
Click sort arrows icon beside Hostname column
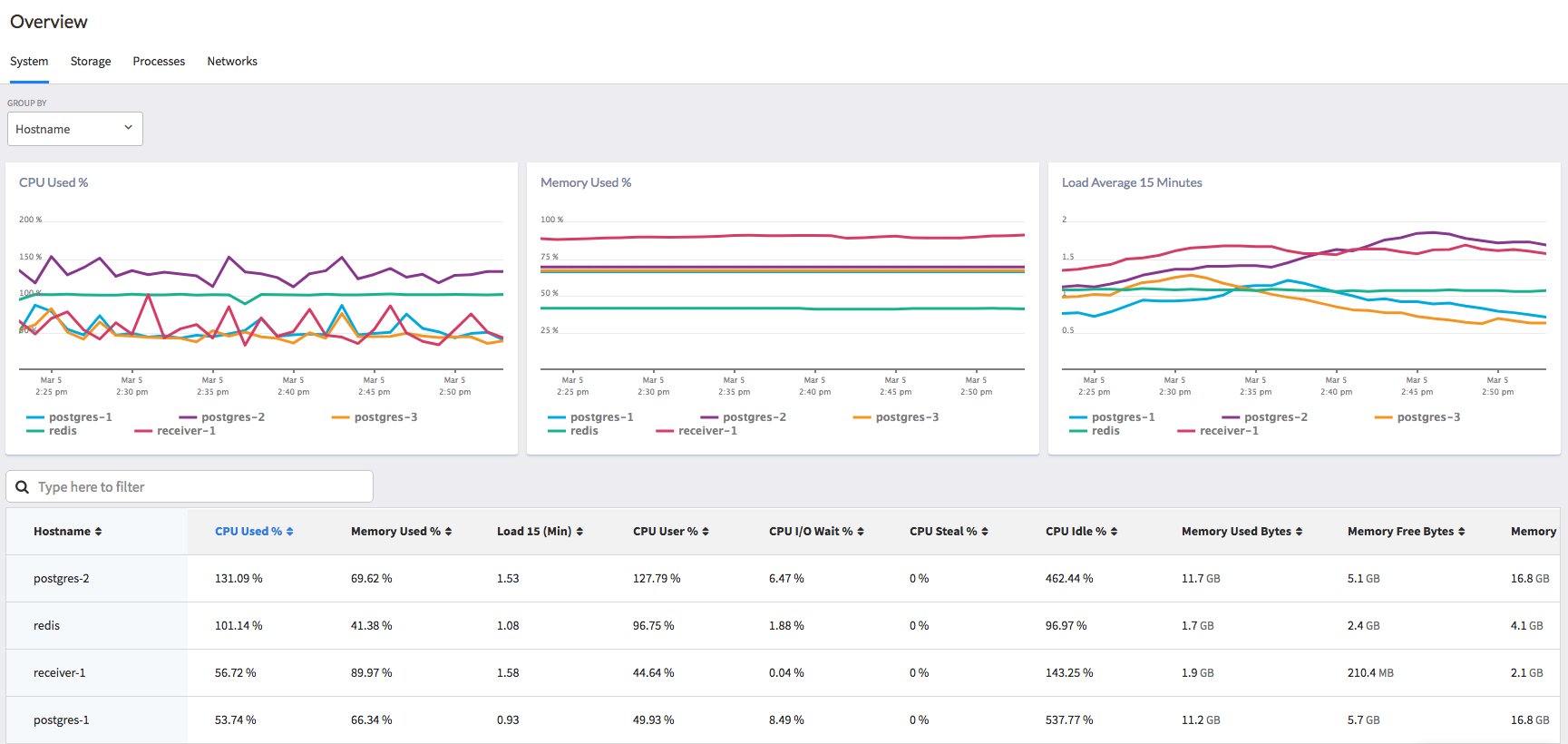point(98,532)
